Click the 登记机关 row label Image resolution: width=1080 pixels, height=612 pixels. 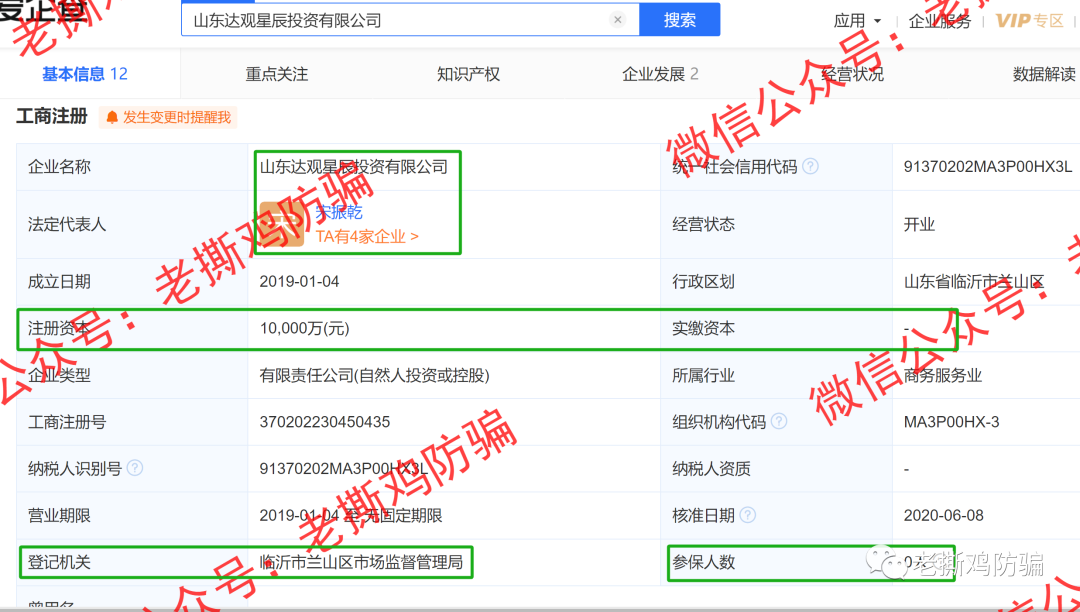pos(59,562)
